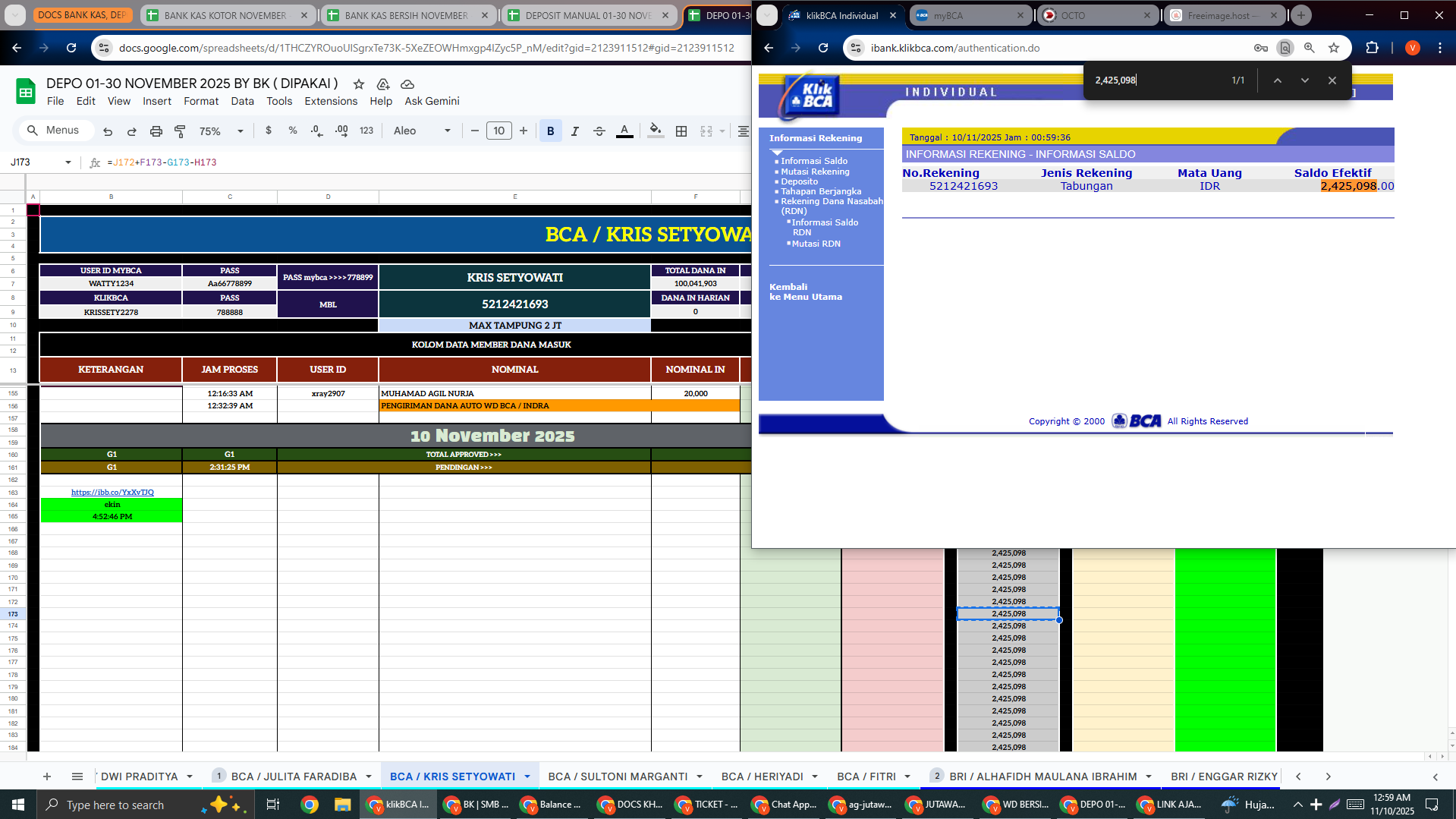Image resolution: width=1456 pixels, height=819 pixels.
Task: Open BRI / ALHAFIDH MAULANA IBRAHIM tab dropdown
Action: coord(1149,776)
